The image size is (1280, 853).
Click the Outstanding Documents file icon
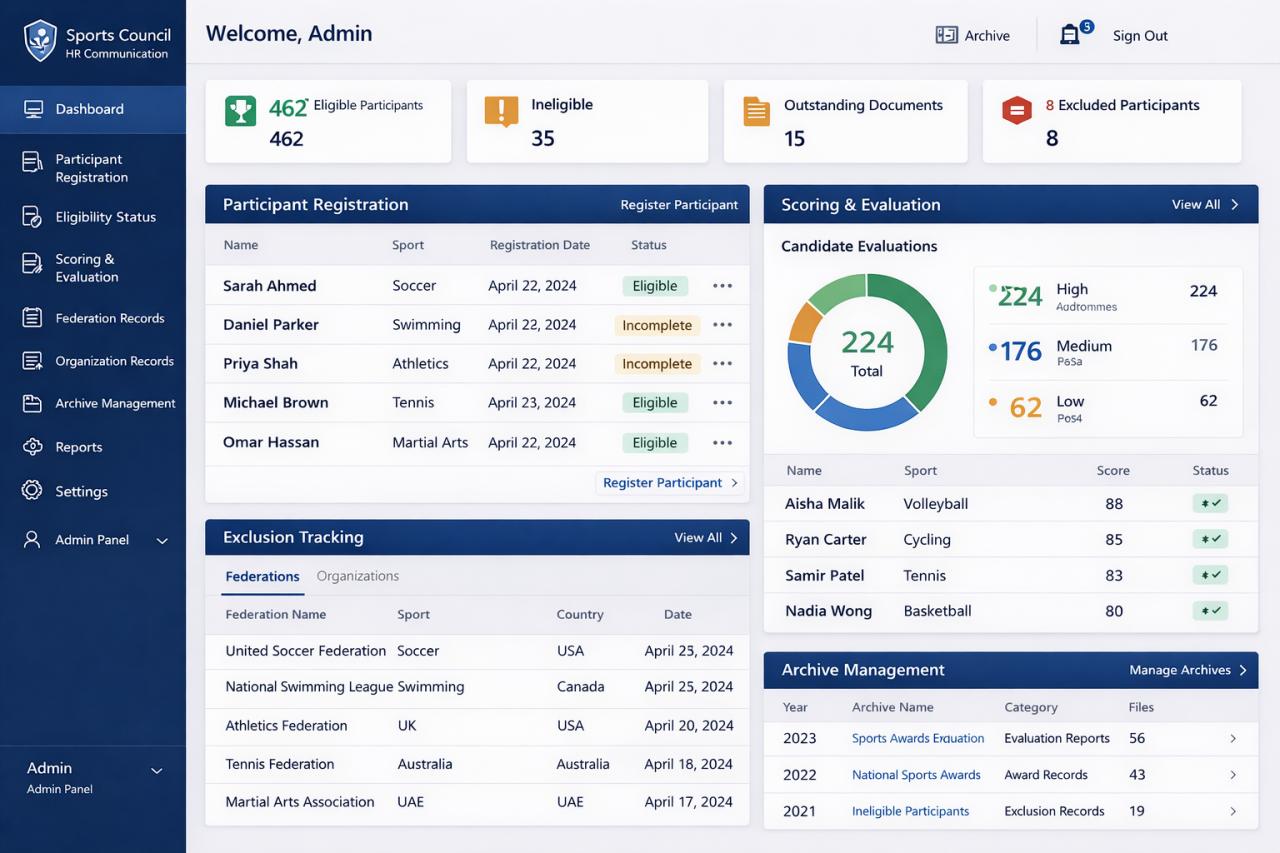tap(757, 111)
